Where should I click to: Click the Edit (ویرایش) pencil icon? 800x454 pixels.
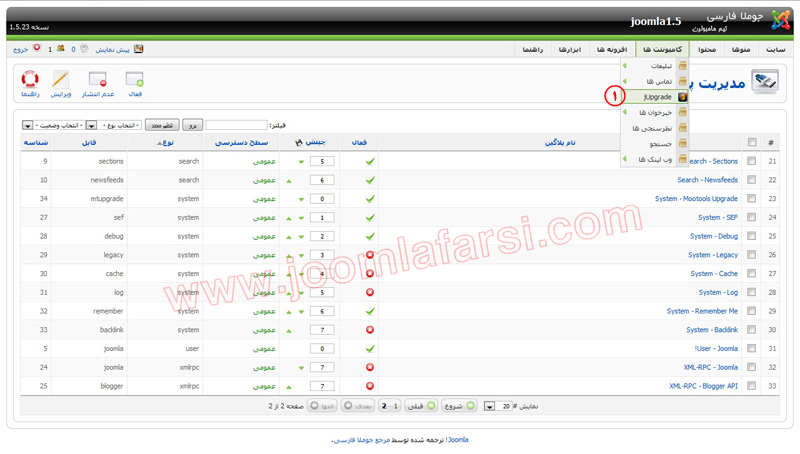tap(60, 80)
